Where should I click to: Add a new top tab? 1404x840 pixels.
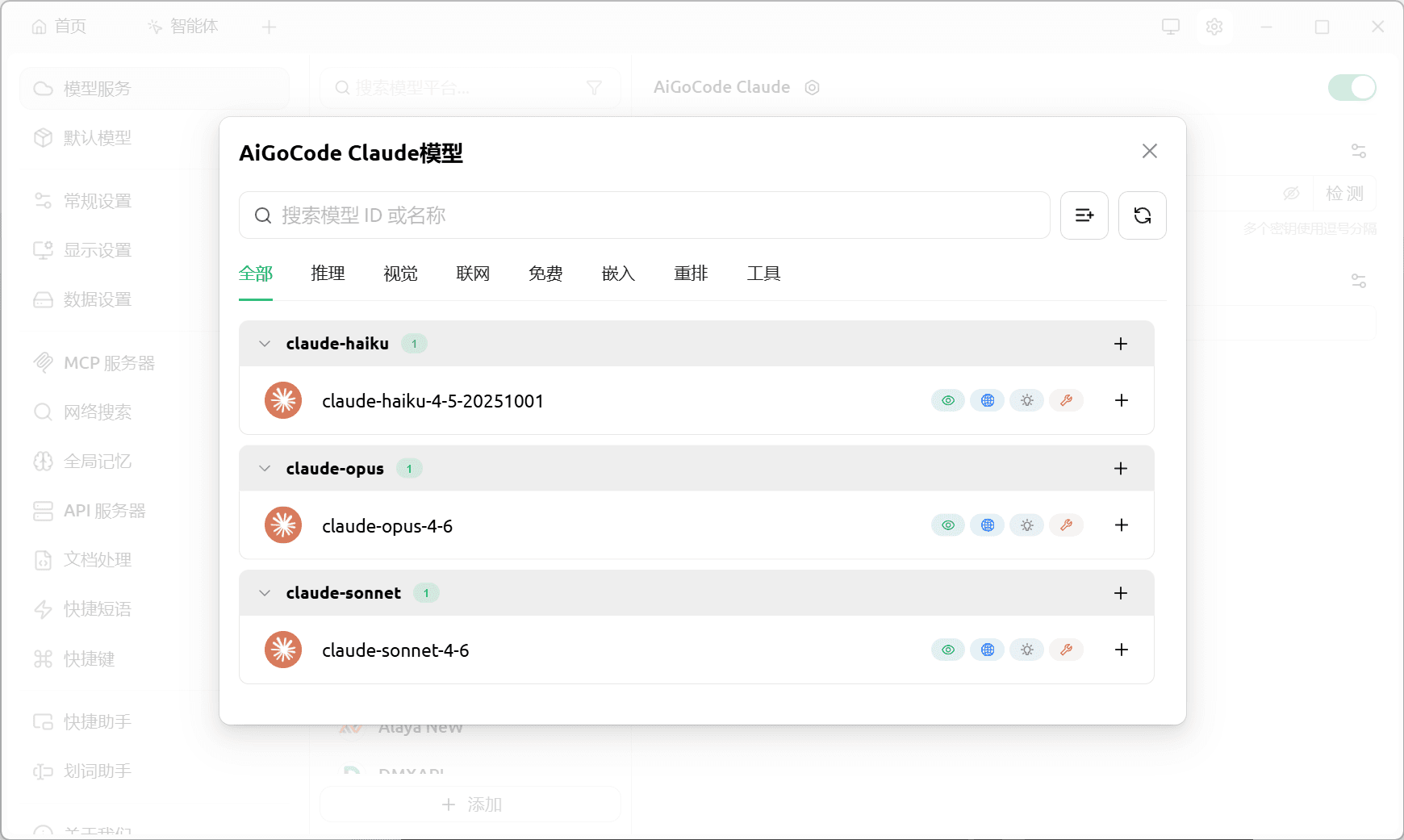(x=270, y=27)
